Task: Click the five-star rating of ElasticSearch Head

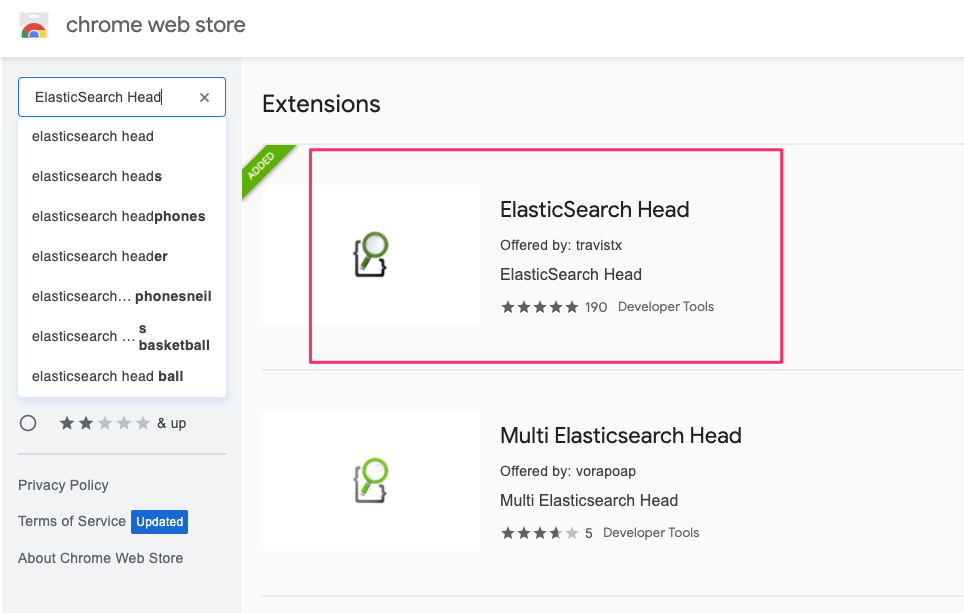Action: coord(540,307)
